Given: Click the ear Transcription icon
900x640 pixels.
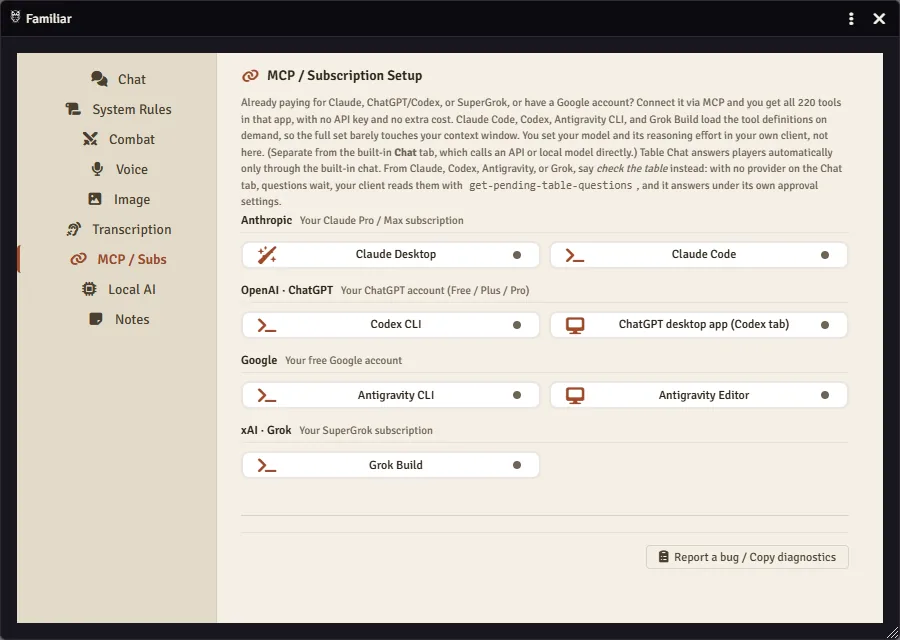Looking at the screenshot, I should tap(73, 229).
